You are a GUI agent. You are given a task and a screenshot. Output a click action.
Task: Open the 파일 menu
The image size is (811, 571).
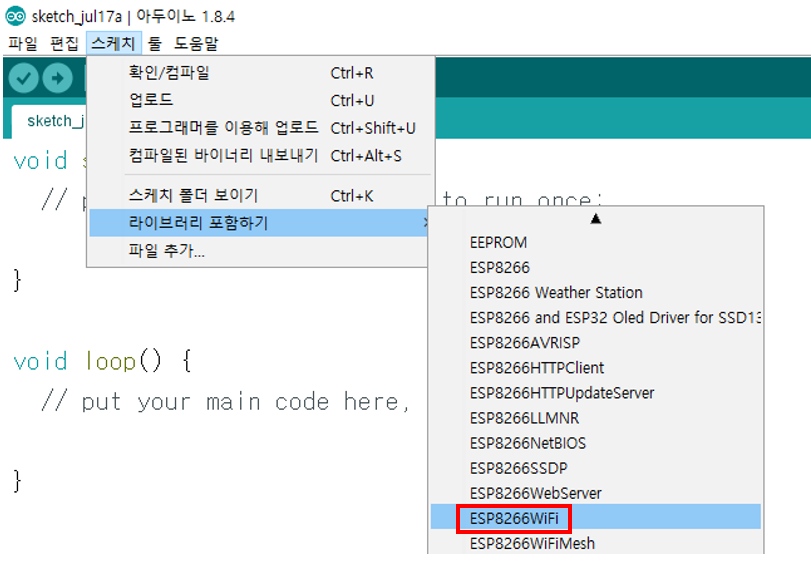point(23,43)
